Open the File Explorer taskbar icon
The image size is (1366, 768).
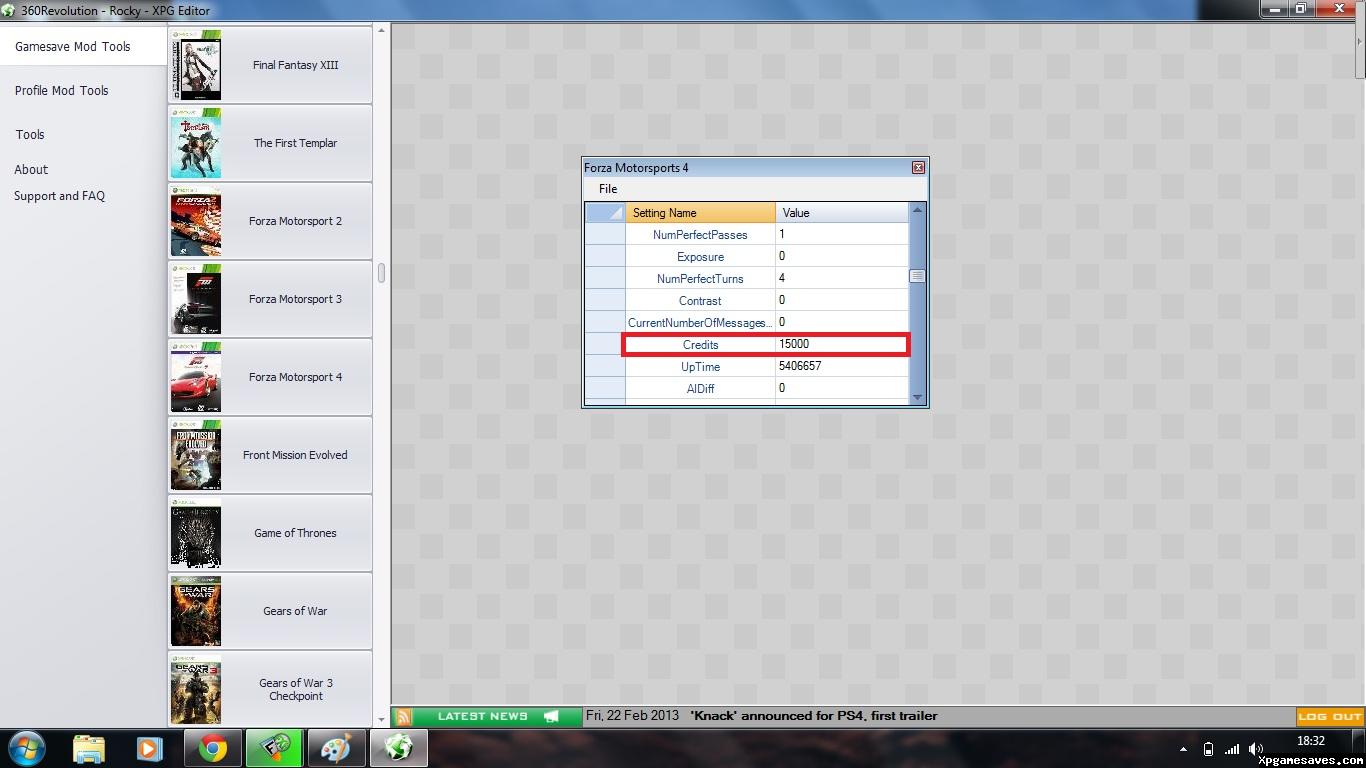click(89, 748)
